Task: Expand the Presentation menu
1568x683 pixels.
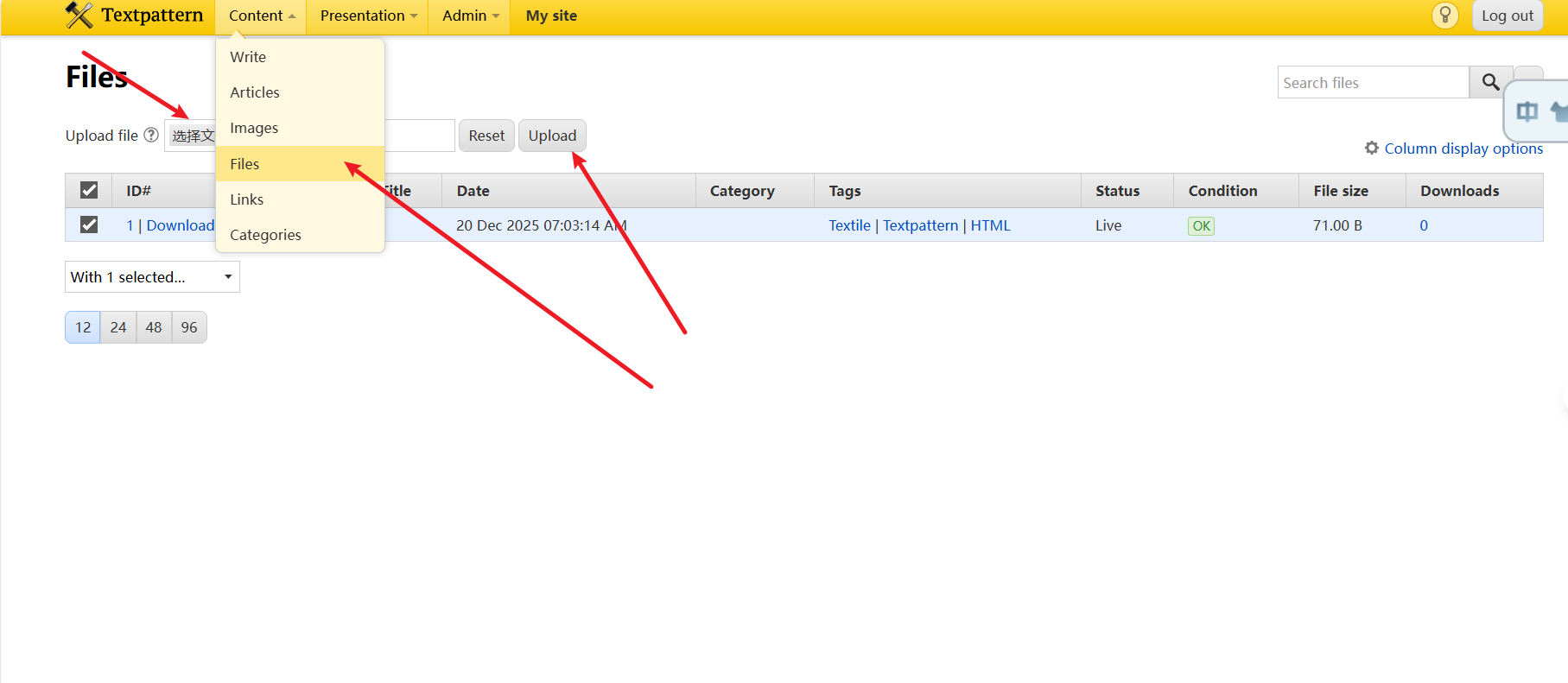Action: pos(368,16)
